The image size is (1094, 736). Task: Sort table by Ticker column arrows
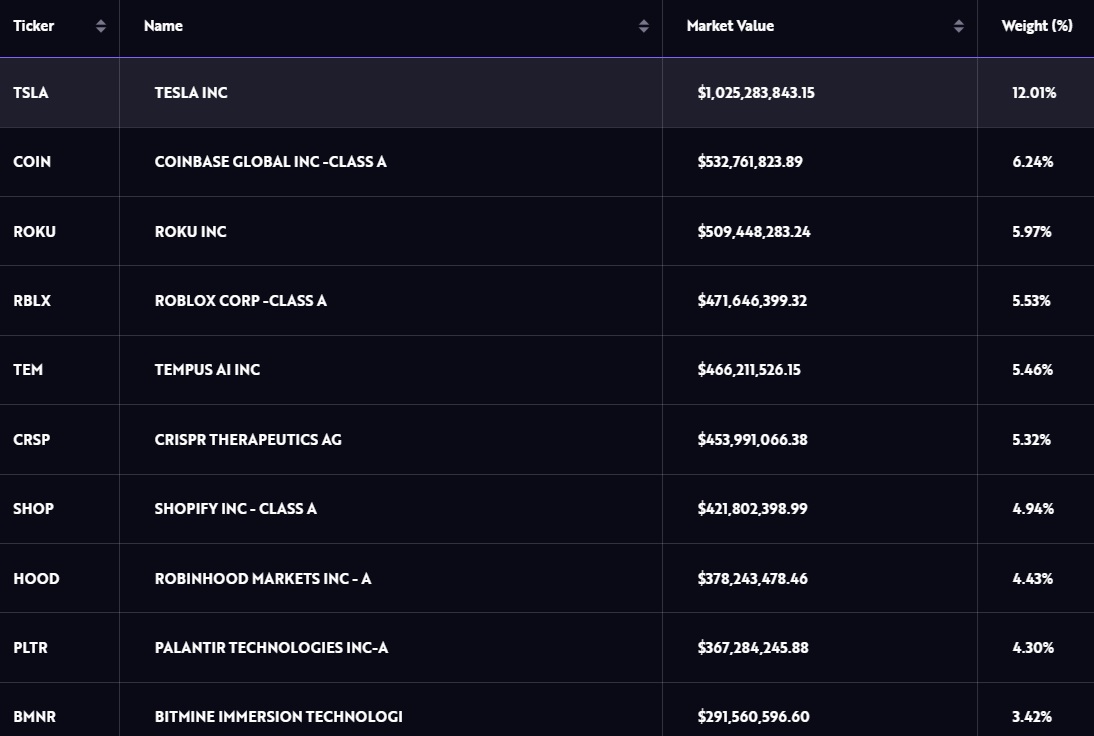(100, 26)
